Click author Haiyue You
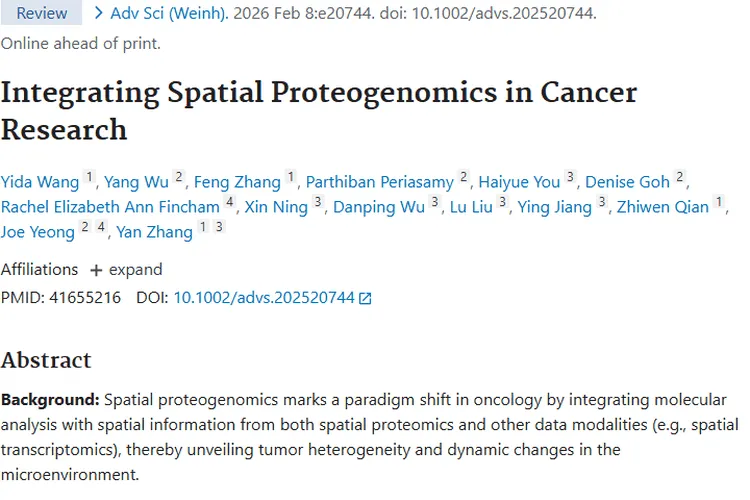Screen dimensions: 750x500 tap(519, 181)
